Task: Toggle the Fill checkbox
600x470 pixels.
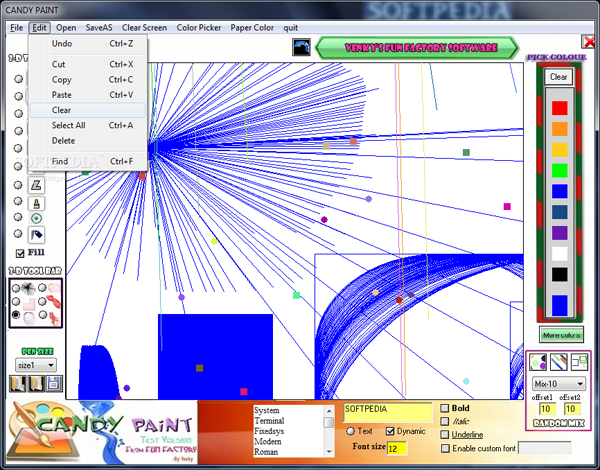Action: click(x=20, y=253)
